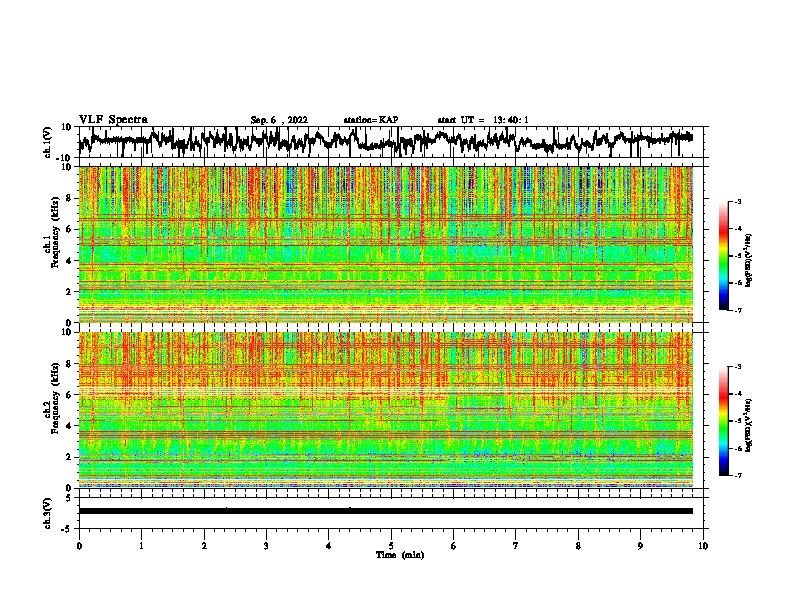Click the "station=KAP" label
792x612 pixels.
point(371,120)
